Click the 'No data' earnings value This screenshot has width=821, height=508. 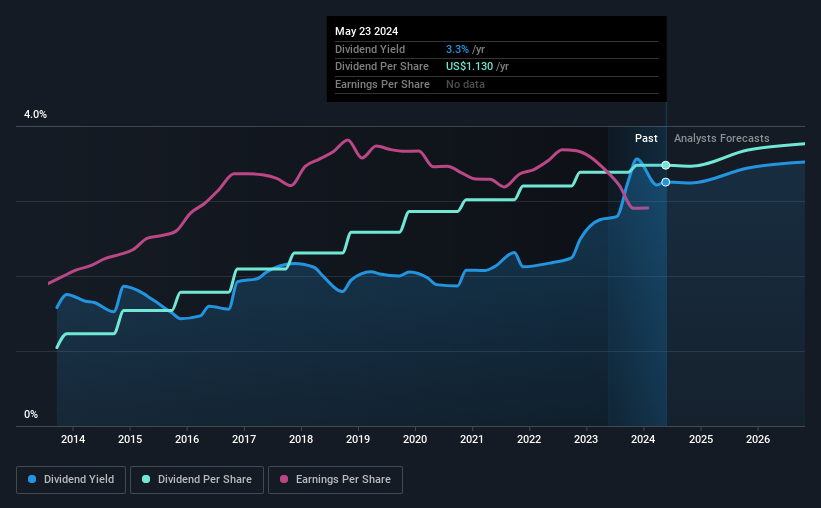pyautogui.click(x=465, y=84)
